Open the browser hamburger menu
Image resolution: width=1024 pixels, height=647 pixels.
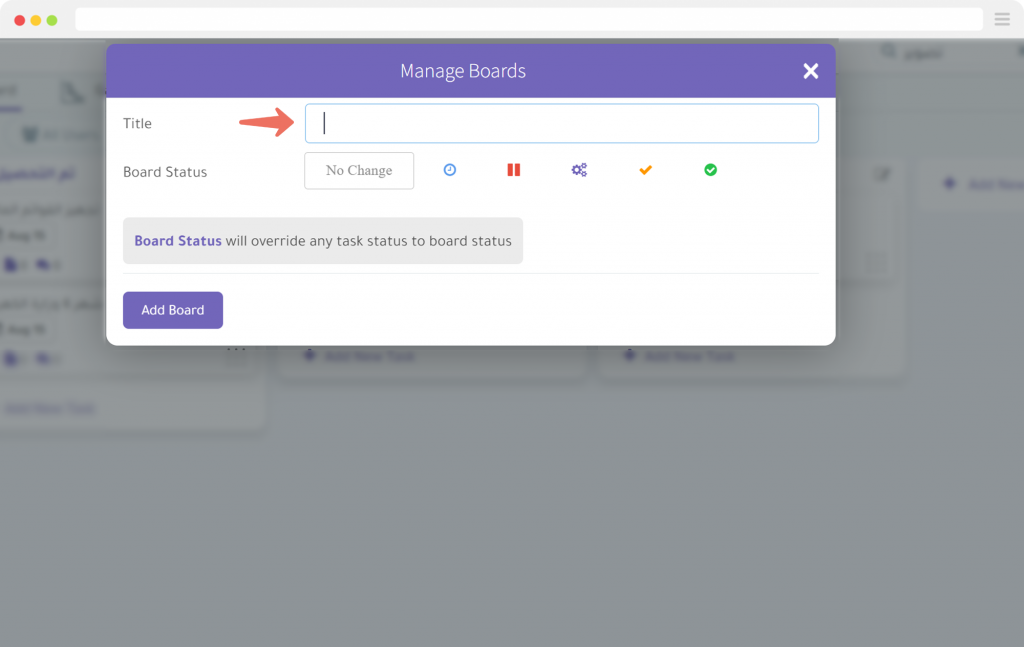(x=1002, y=19)
